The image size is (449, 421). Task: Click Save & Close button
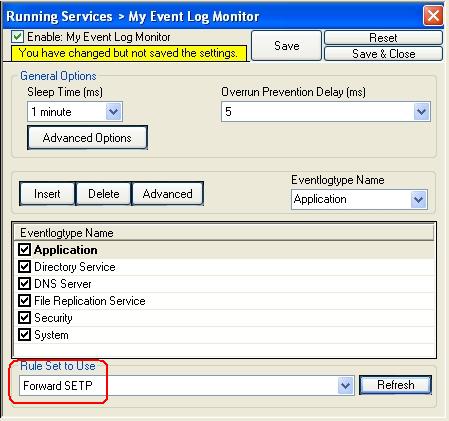383,54
